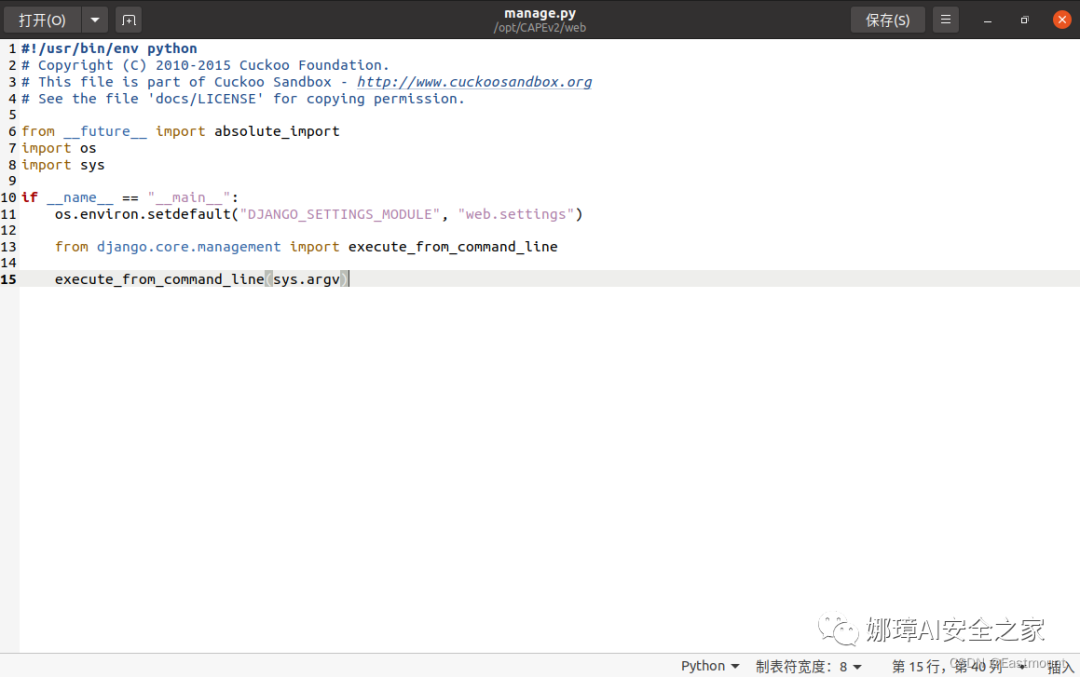Screen dimensions: 1080x677
Task: Click the '__main__' string on line 10
Action: click(x=189, y=198)
